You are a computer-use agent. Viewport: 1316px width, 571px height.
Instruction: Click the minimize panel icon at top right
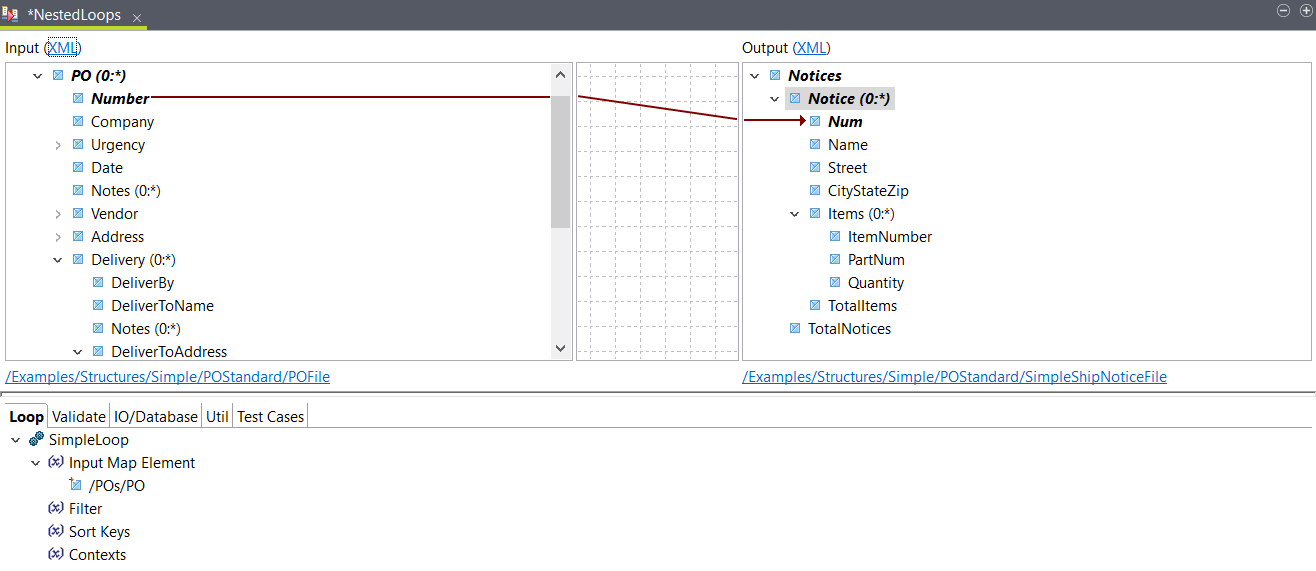pyautogui.click(x=1283, y=10)
